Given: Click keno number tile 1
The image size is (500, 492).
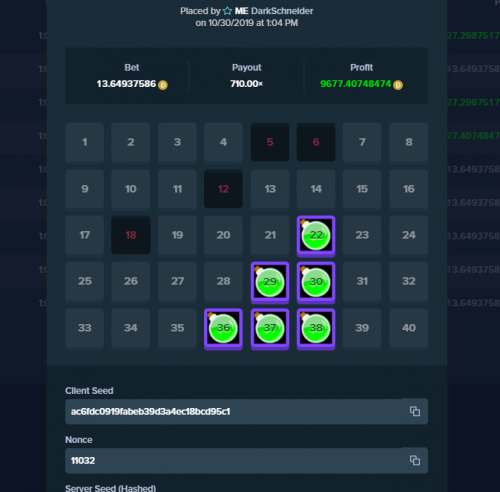Looking at the screenshot, I should pyautogui.click(x=85, y=142).
